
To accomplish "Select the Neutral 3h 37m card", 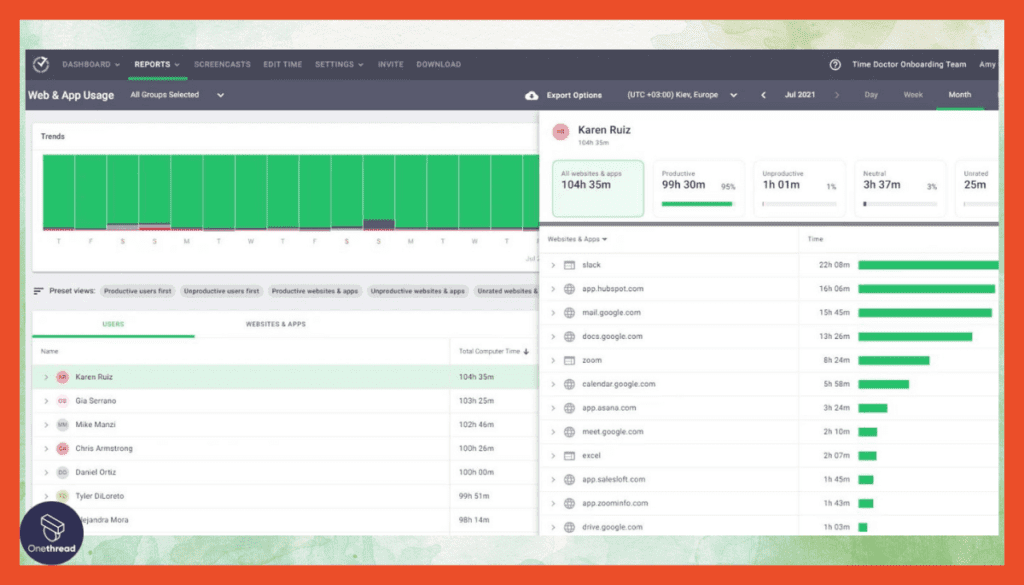I will click(900, 189).
